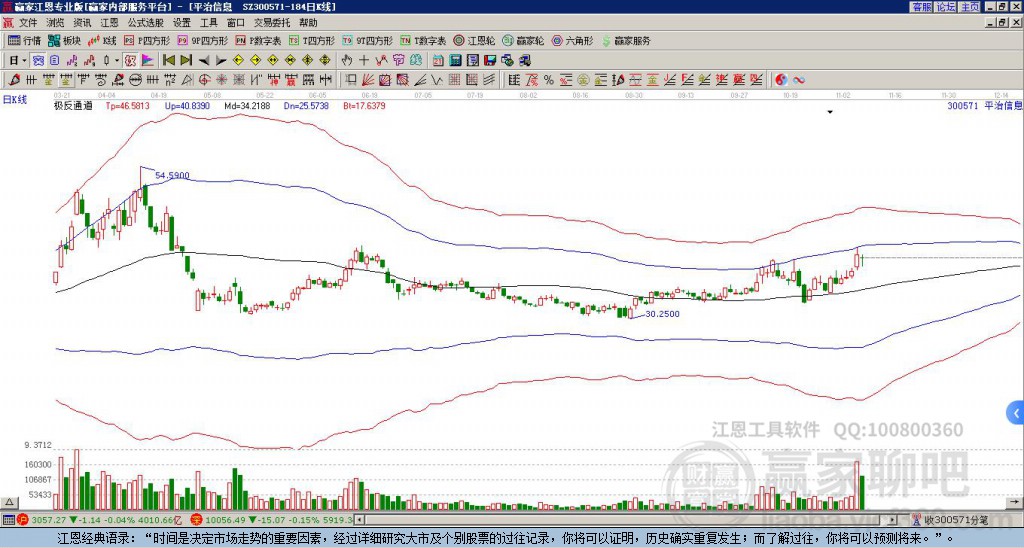Screen dimensions: 1024x548
Task: Click the 主页 homepage button
Action: tap(969, 7)
